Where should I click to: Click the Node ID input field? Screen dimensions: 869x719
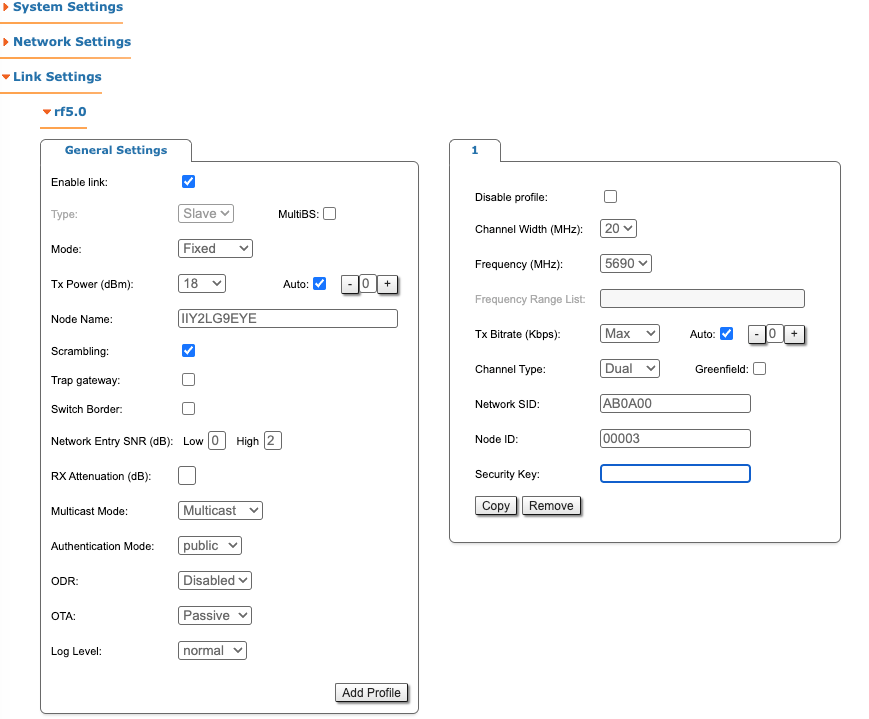tap(675, 438)
